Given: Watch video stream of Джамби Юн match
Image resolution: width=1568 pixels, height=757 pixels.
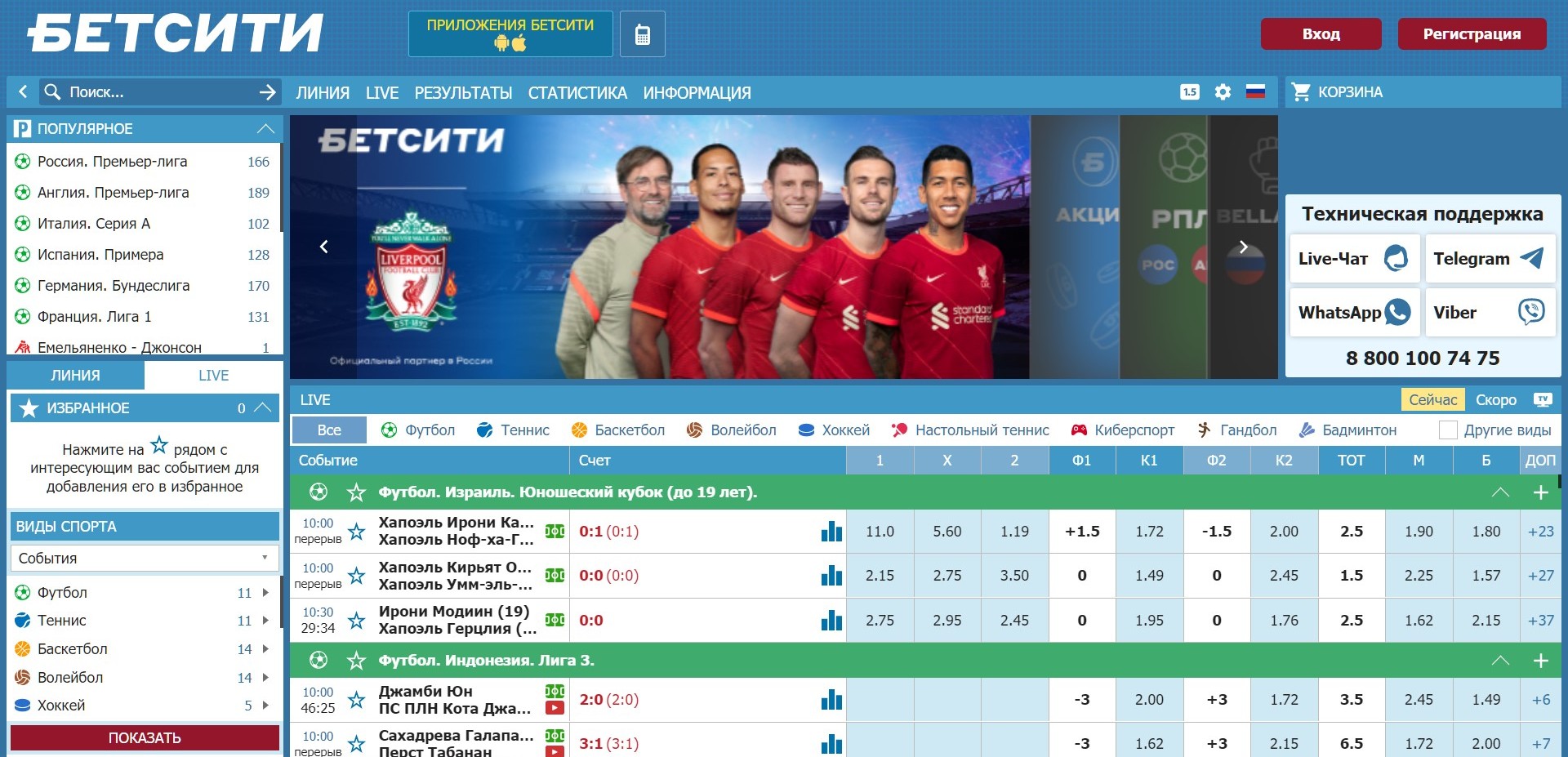Looking at the screenshot, I should (555, 708).
